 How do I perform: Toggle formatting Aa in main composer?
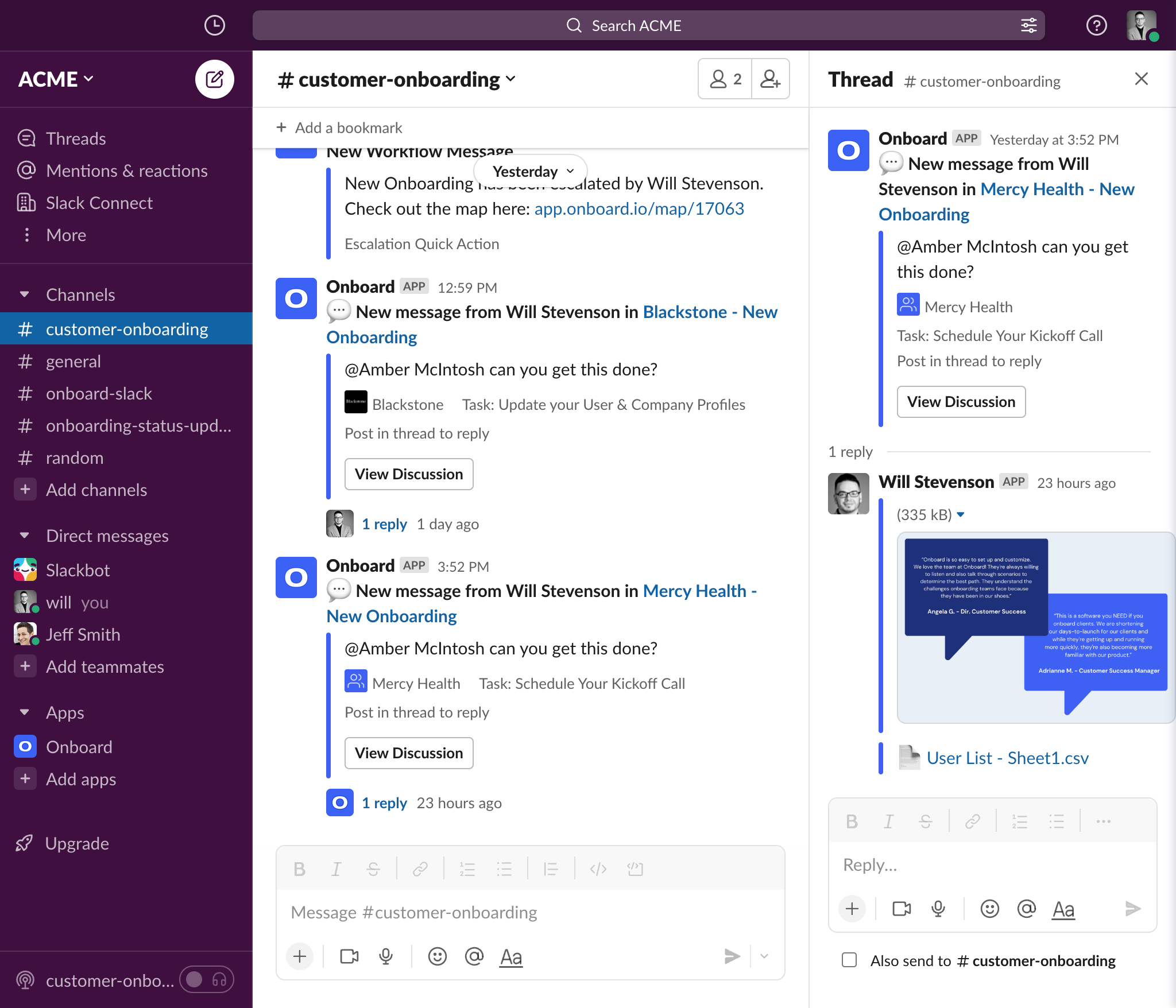coord(511,956)
